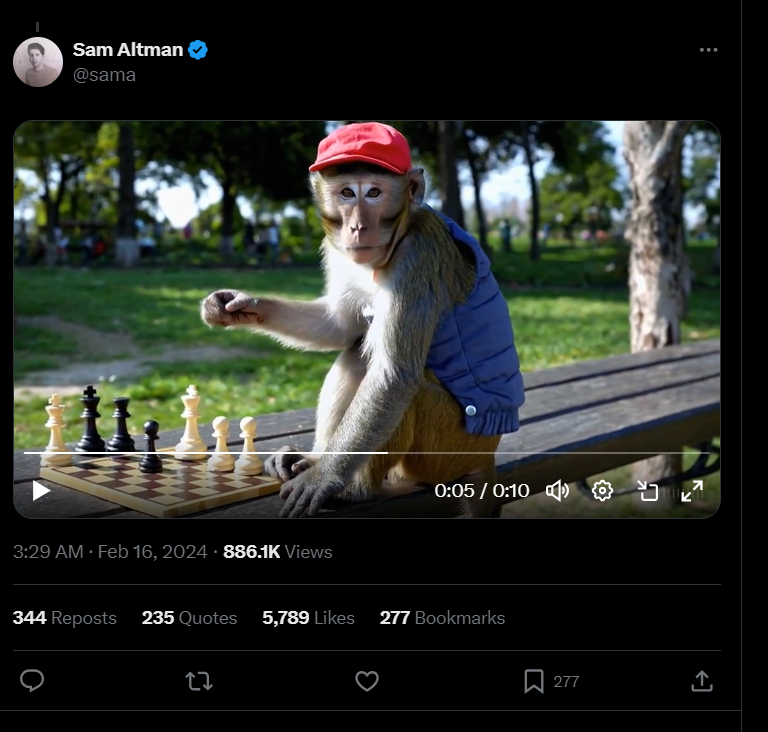View the 344 Reposts list

(65, 618)
